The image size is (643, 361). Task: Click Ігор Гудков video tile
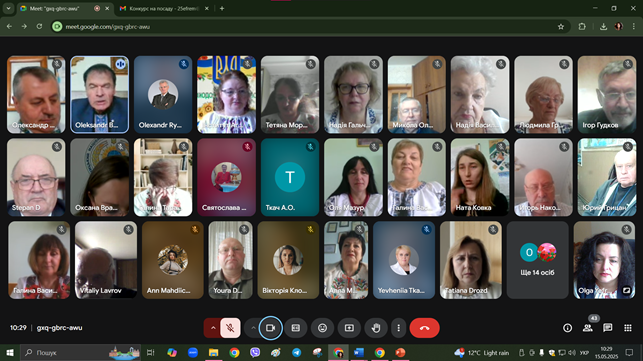pos(607,95)
